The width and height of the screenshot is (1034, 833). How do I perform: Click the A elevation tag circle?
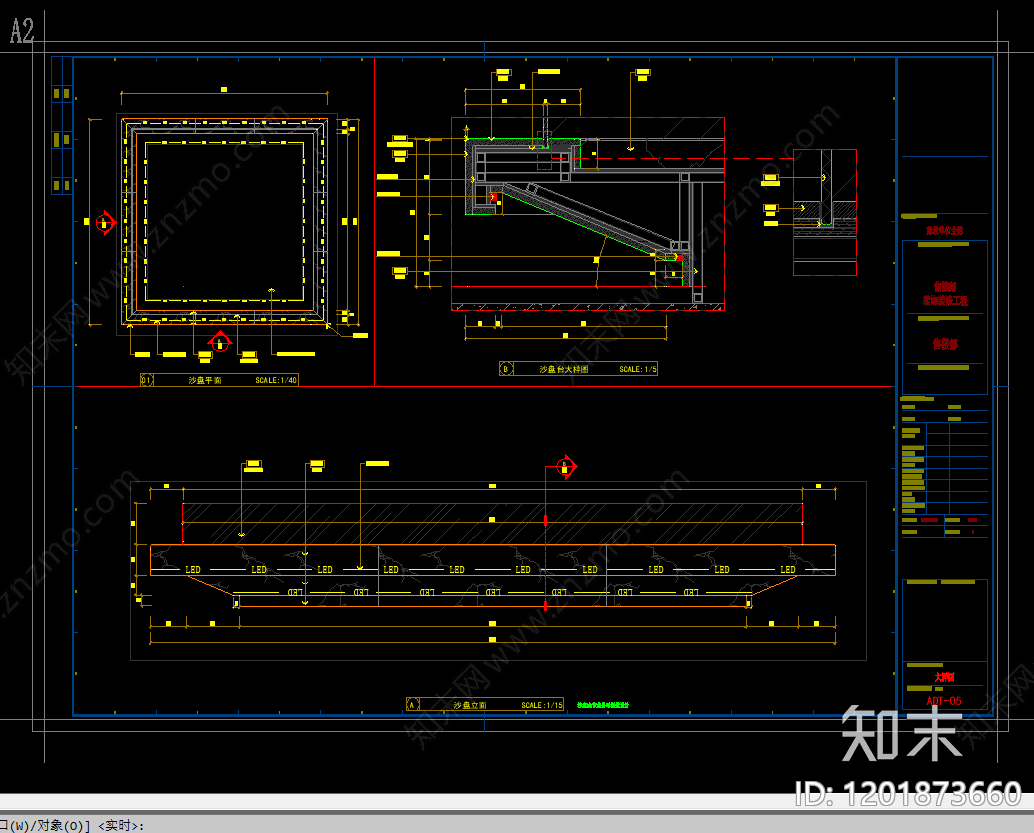click(x=412, y=705)
